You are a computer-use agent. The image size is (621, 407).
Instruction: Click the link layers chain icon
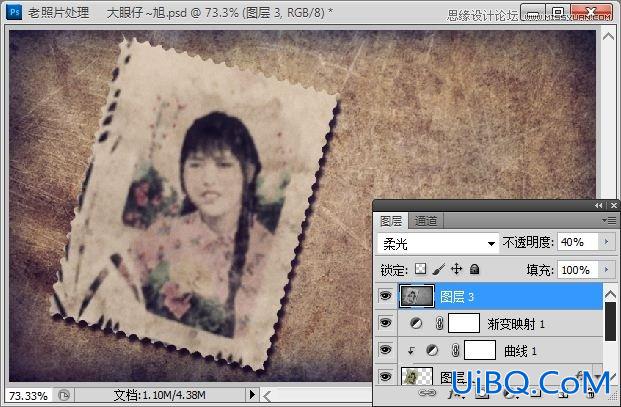427,393
